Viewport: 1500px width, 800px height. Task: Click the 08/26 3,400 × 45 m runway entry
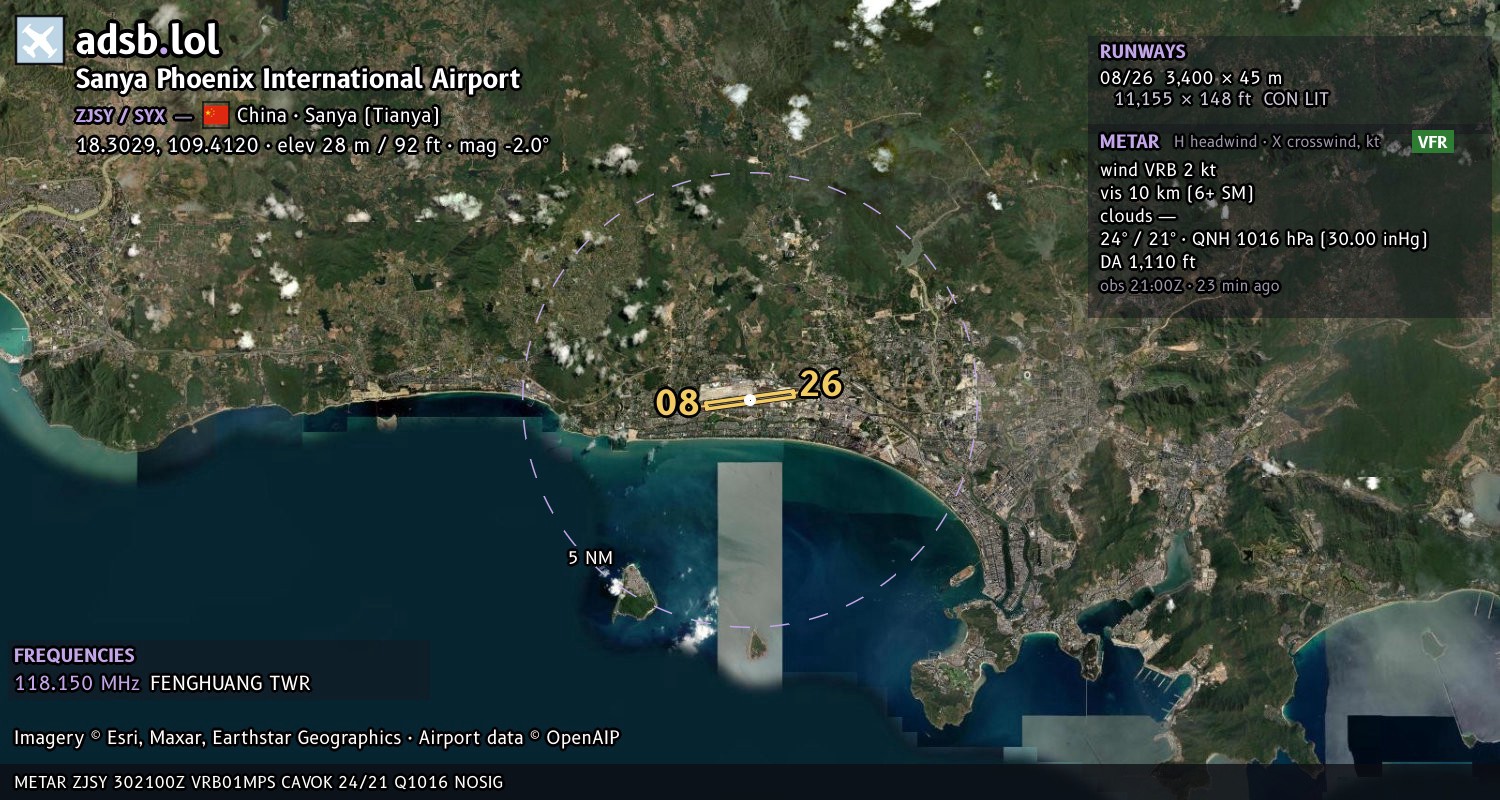1190,78
